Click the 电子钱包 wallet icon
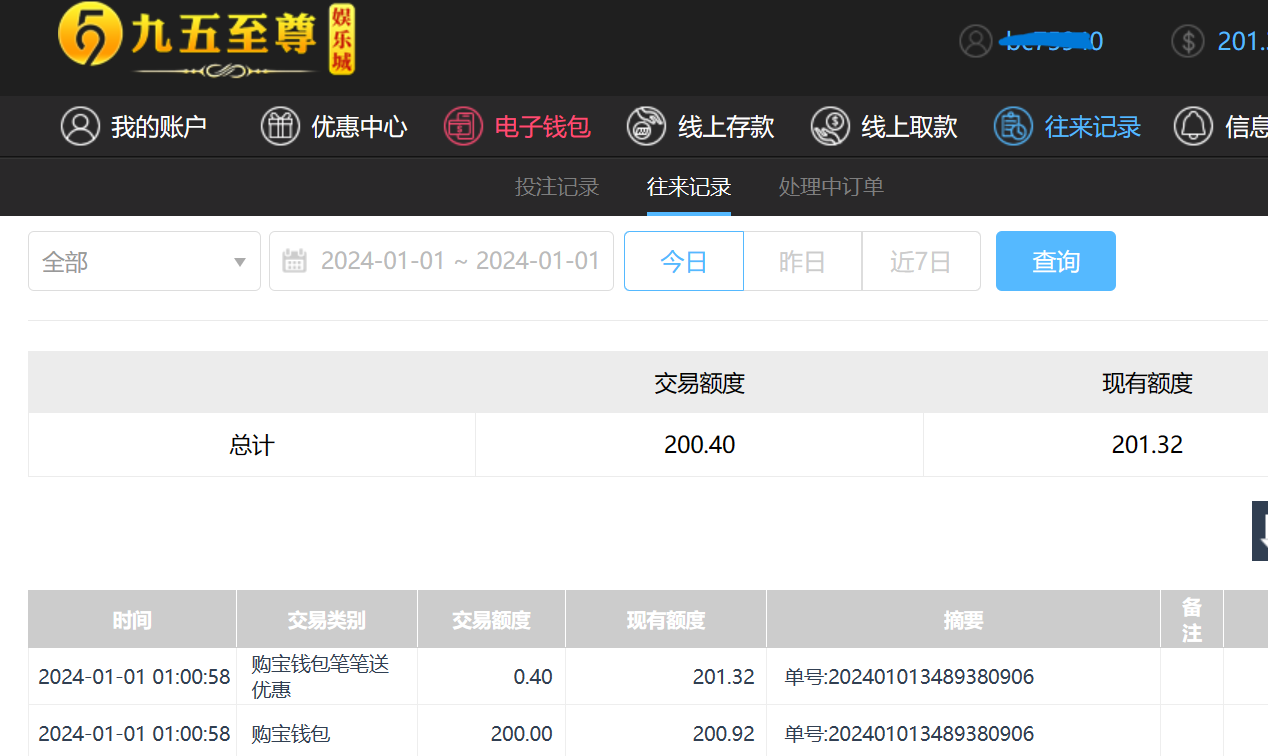Screen dimensions: 1268x756 click(463, 127)
